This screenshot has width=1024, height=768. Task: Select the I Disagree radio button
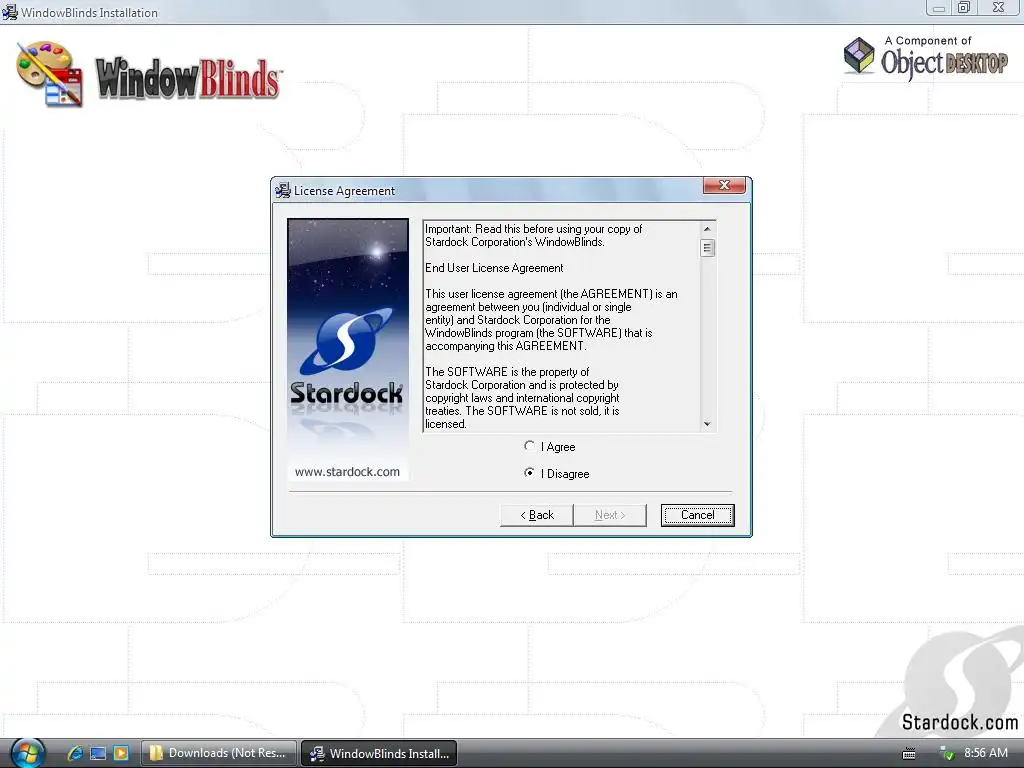click(530, 473)
